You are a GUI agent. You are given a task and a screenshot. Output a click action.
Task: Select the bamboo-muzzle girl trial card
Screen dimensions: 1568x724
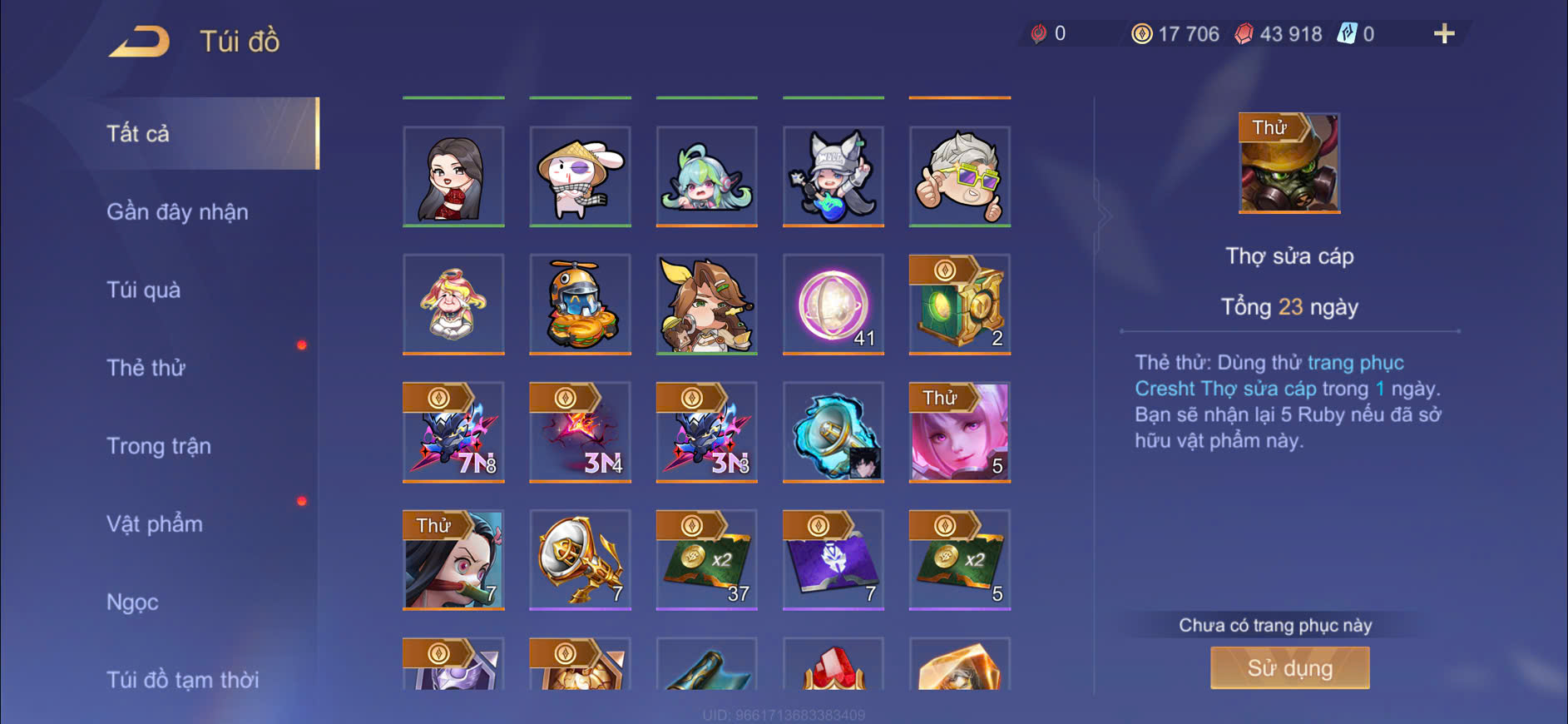point(453,560)
